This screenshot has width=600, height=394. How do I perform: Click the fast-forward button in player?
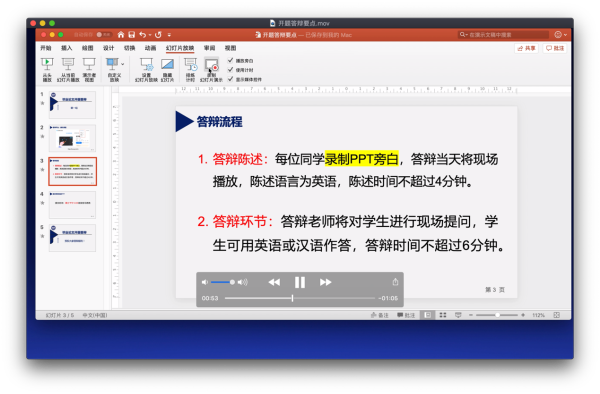pyautogui.click(x=326, y=282)
